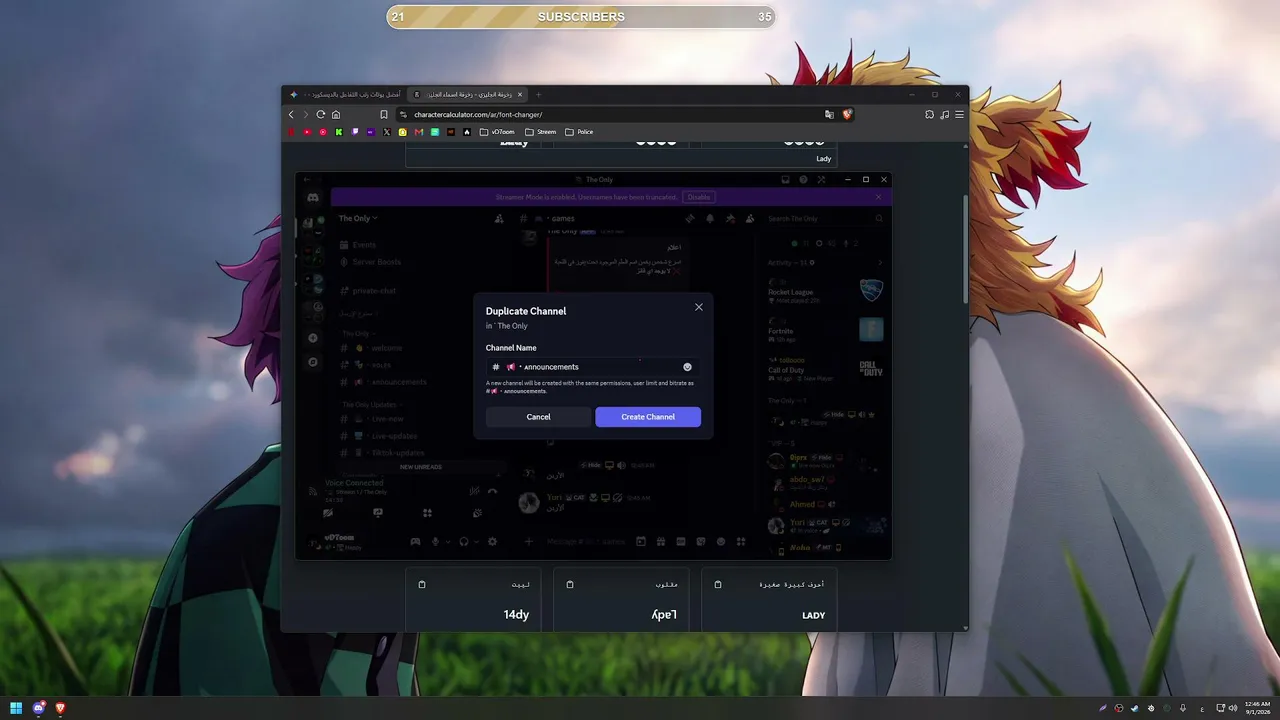
Task: Open Rocket League activity entry
Action: point(826,291)
